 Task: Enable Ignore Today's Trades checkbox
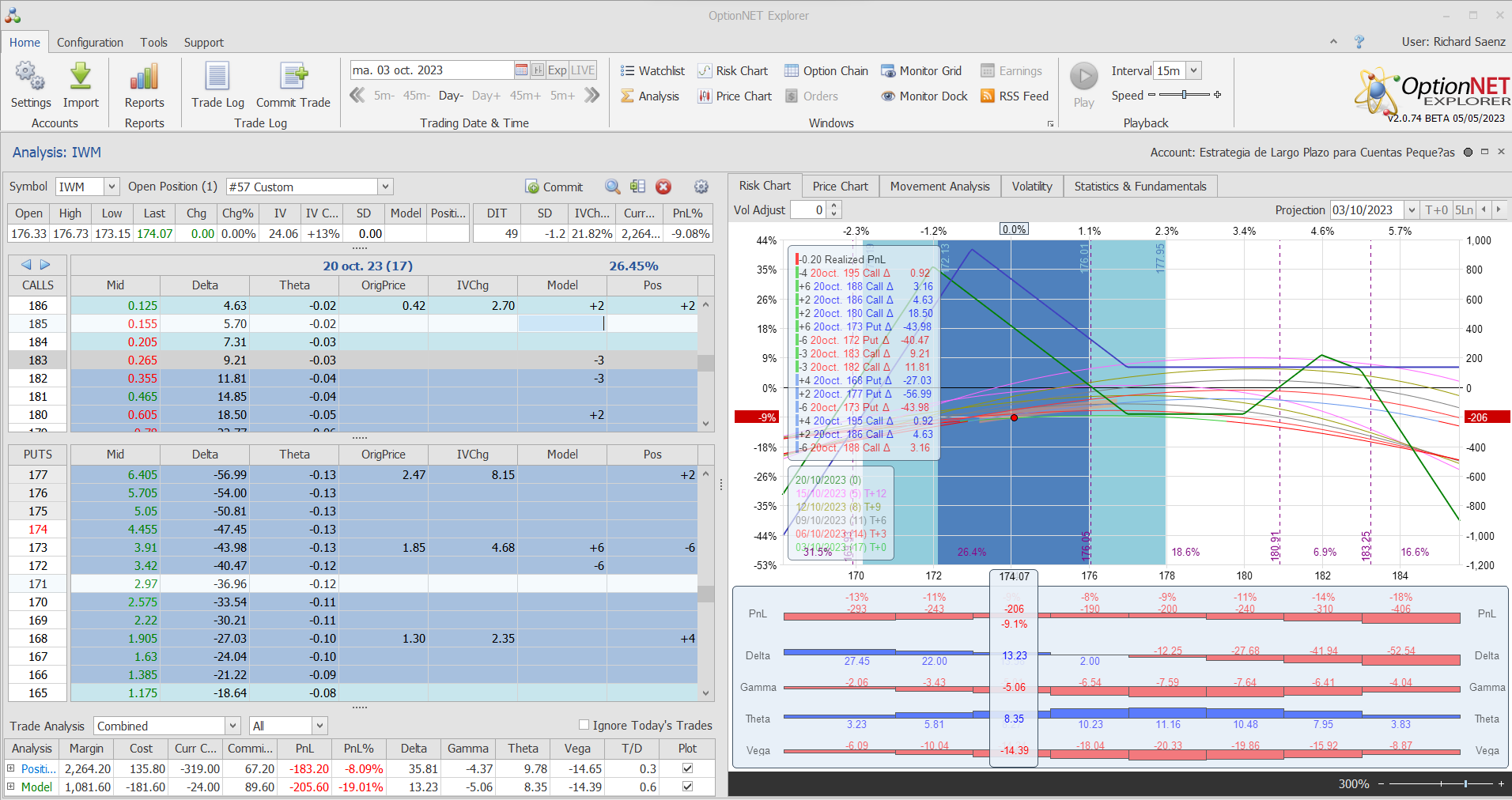click(584, 725)
